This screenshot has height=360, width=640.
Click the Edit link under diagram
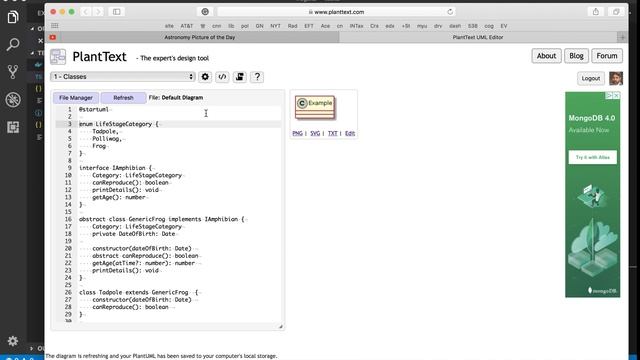tap(350, 133)
